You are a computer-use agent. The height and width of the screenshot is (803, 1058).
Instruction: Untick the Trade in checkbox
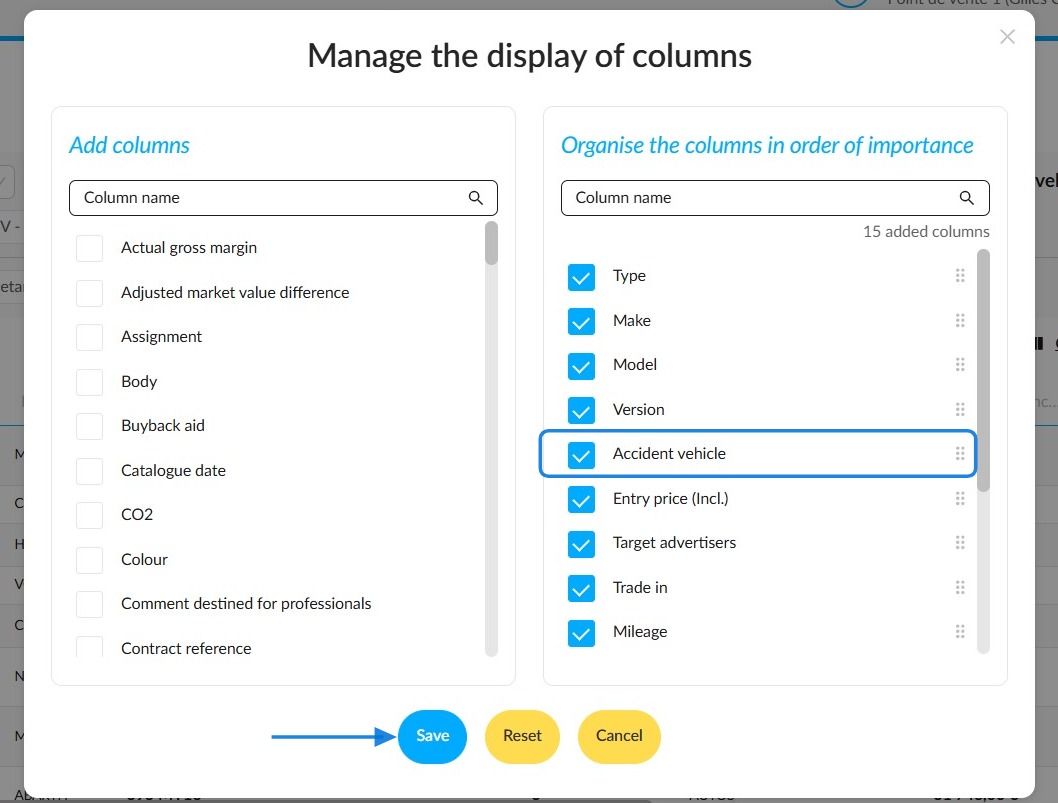581,588
